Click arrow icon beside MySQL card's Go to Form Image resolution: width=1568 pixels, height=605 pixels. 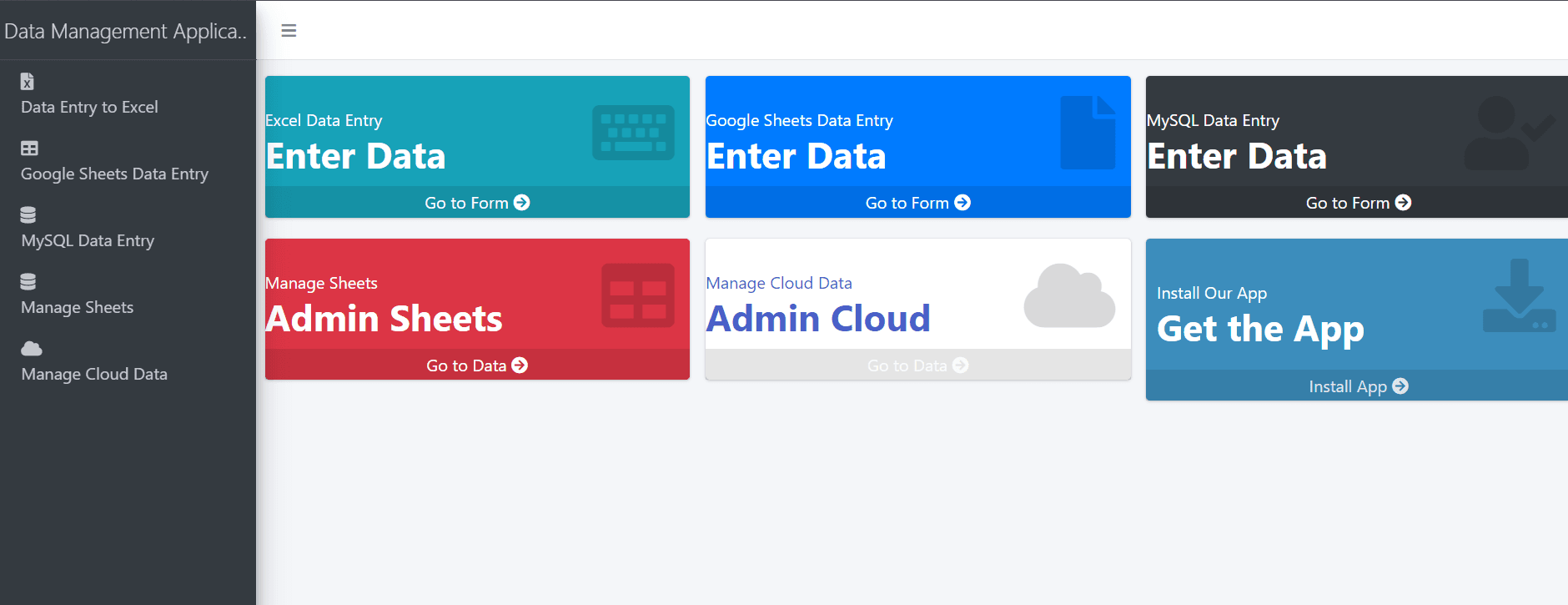[1404, 203]
